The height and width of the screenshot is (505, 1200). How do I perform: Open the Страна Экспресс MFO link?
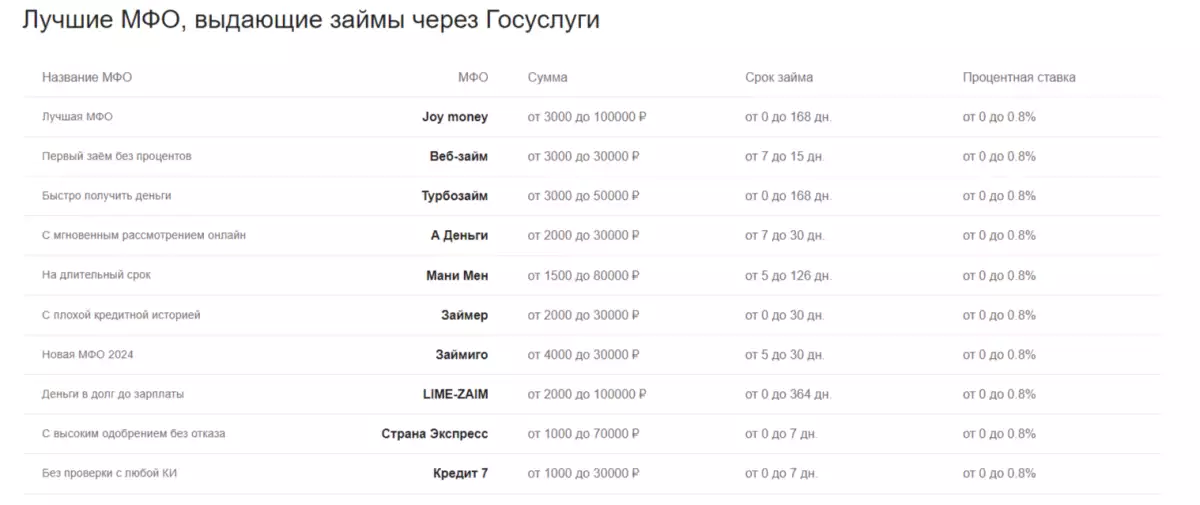tap(435, 434)
